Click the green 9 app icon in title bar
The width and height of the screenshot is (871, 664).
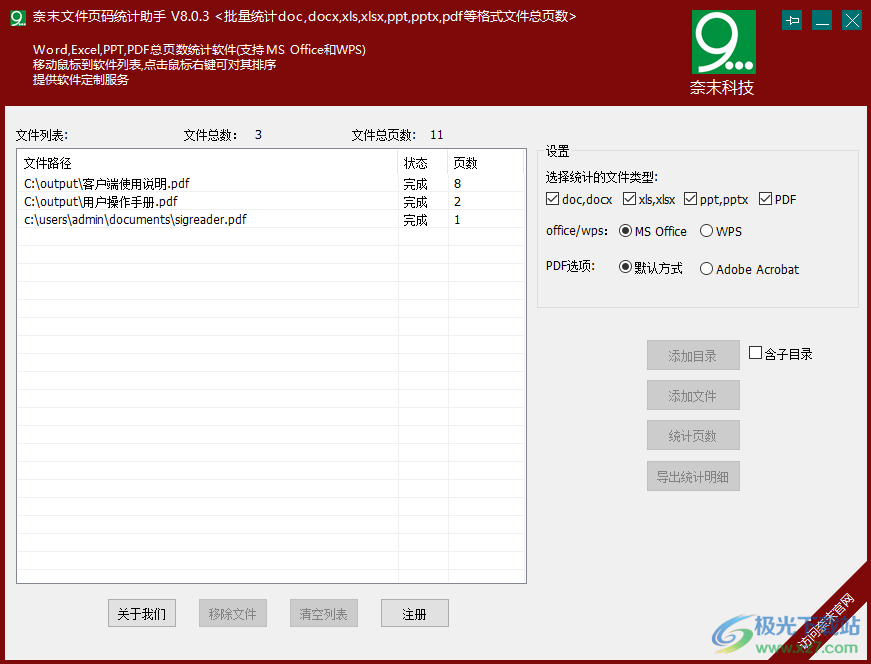tap(18, 18)
